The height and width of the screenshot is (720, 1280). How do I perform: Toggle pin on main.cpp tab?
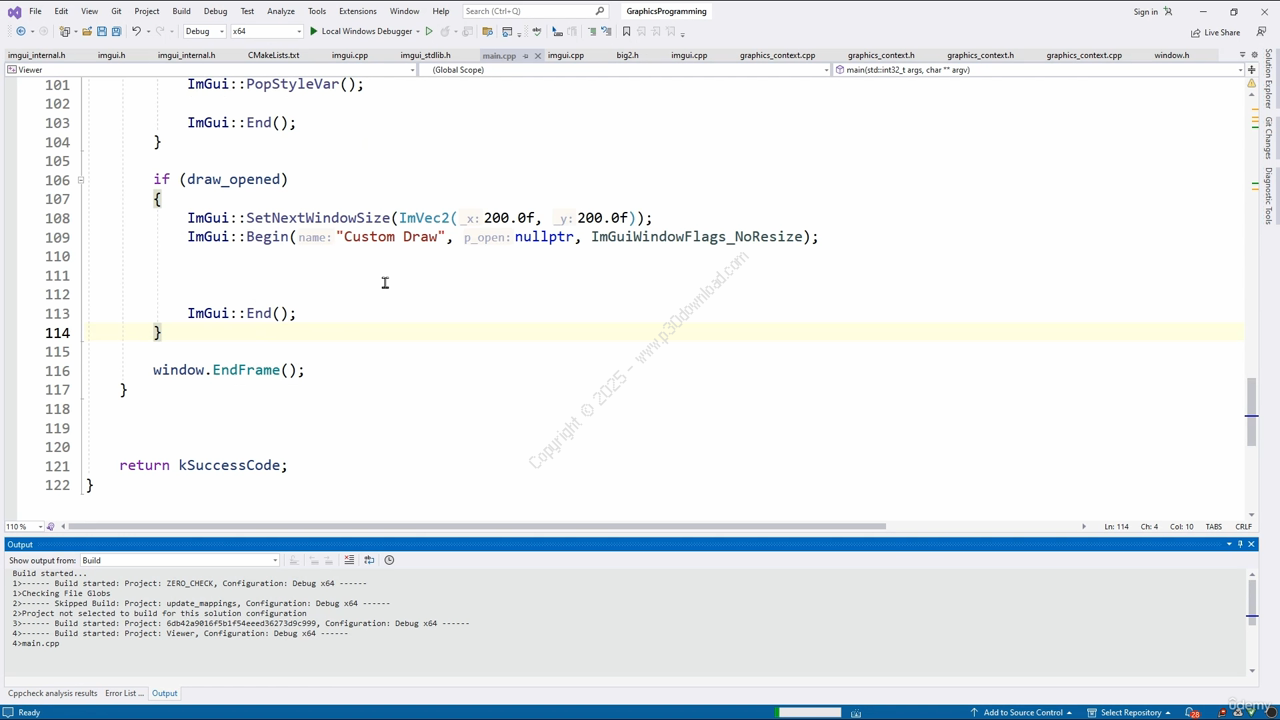click(x=525, y=56)
